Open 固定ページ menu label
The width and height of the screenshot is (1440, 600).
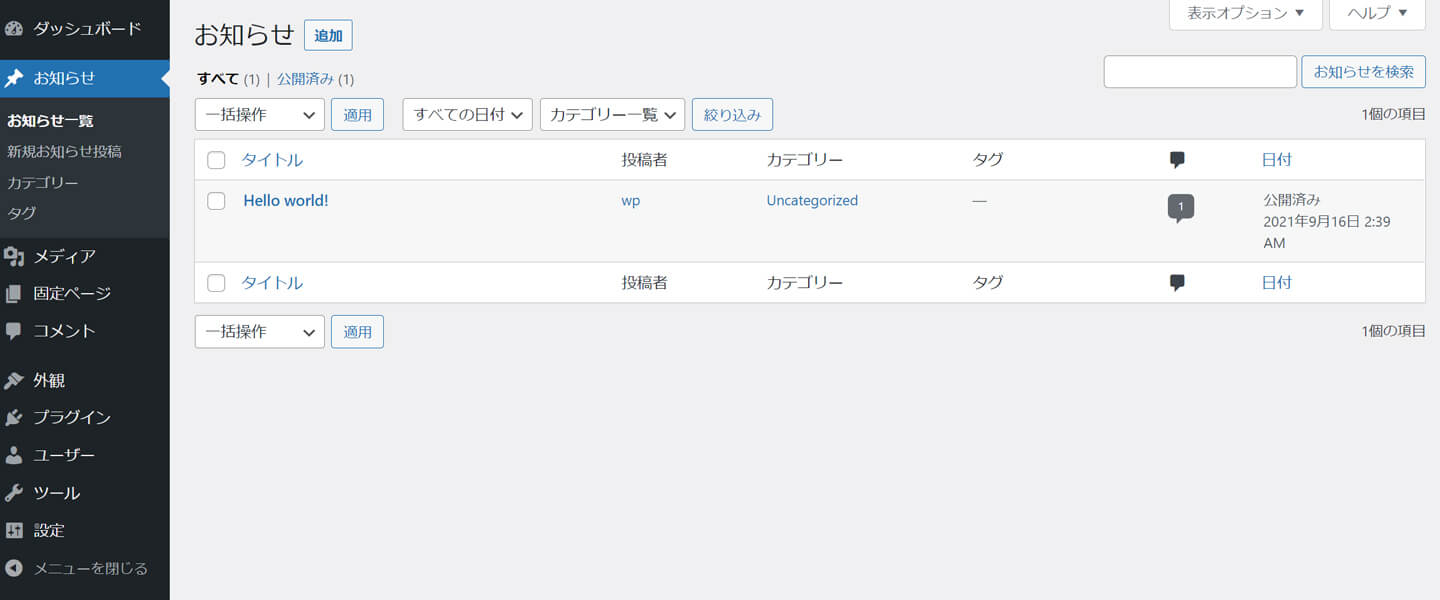pyautogui.click(x=72, y=294)
